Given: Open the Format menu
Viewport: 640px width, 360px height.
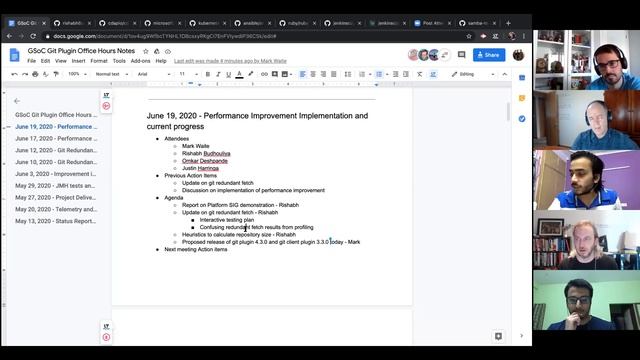Looking at the screenshot, I should pyautogui.click(x=99, y=61).
